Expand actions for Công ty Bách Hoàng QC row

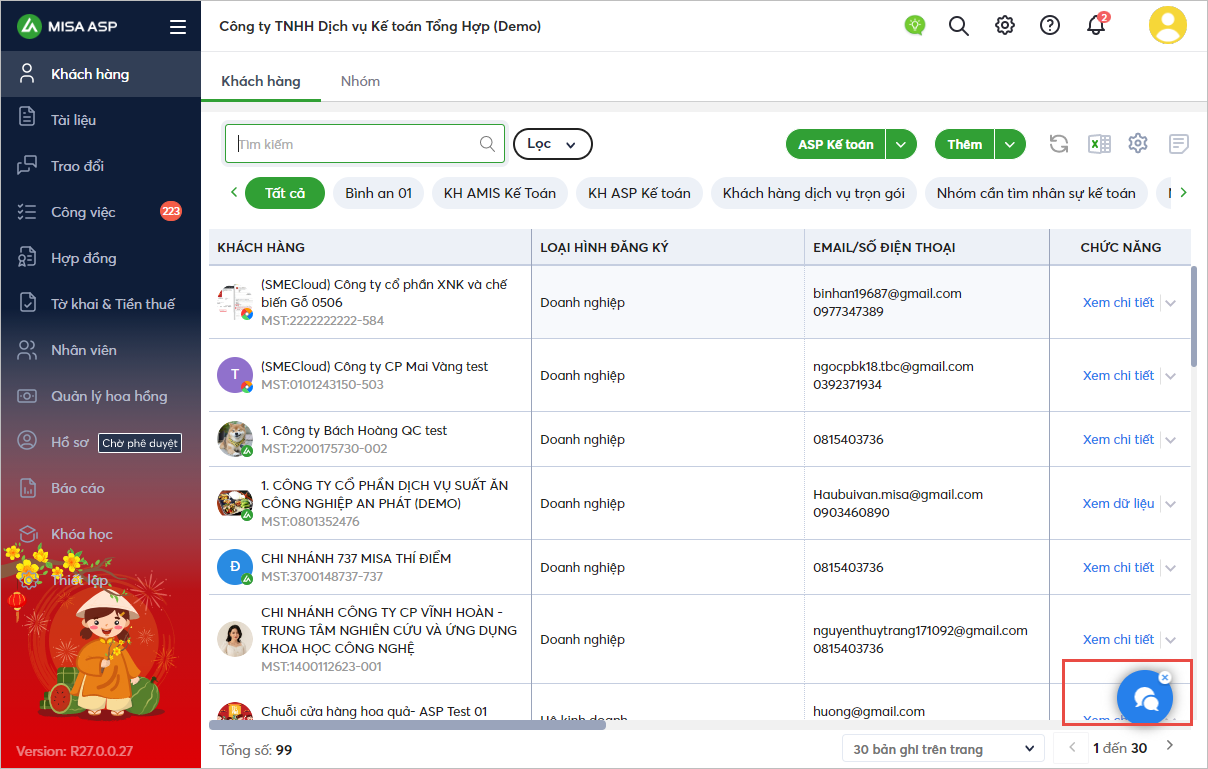1171,440
